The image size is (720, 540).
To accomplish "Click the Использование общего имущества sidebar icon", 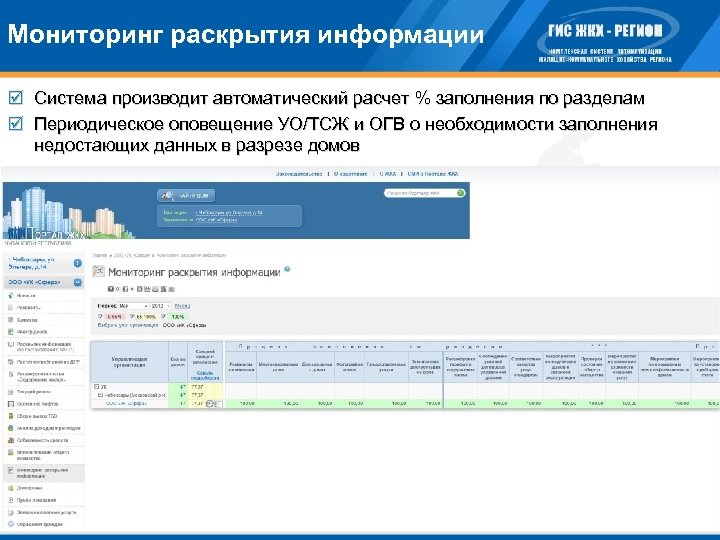I will [x=11, y=453].
